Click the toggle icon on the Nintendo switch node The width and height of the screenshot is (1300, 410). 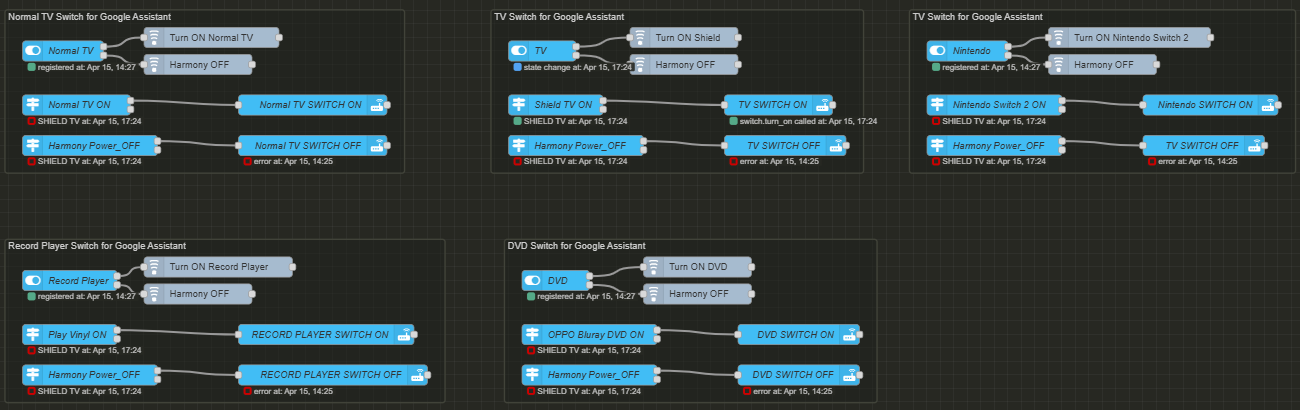coord(937,51)
